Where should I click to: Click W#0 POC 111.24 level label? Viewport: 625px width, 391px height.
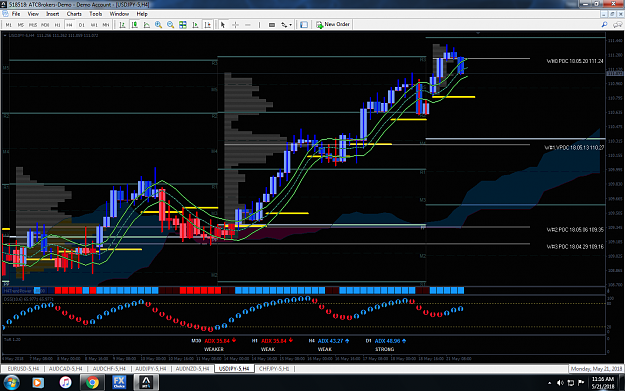(575, 61)
